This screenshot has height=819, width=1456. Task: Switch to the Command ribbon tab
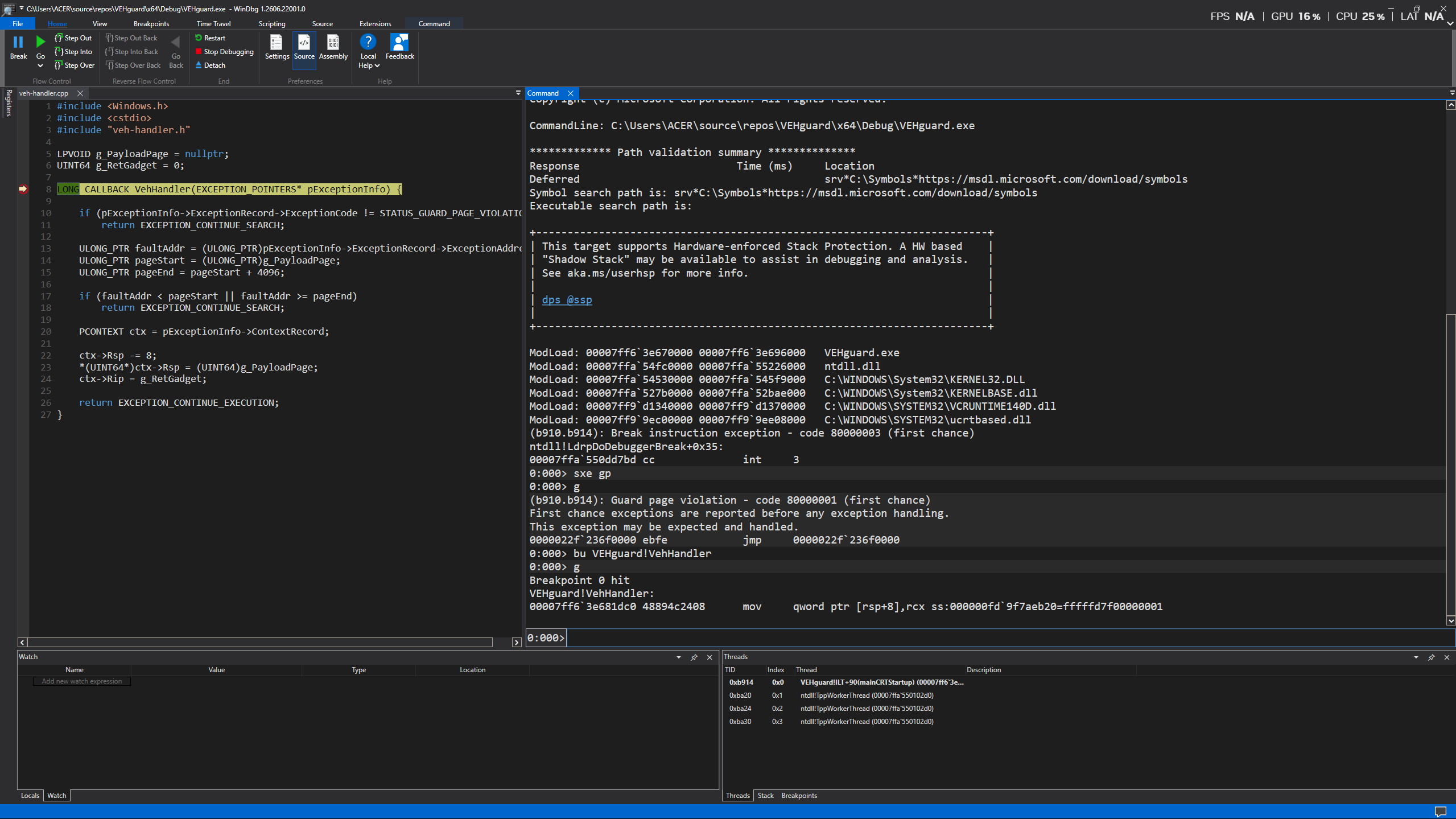pyautogui.click(x=434, y=24)
